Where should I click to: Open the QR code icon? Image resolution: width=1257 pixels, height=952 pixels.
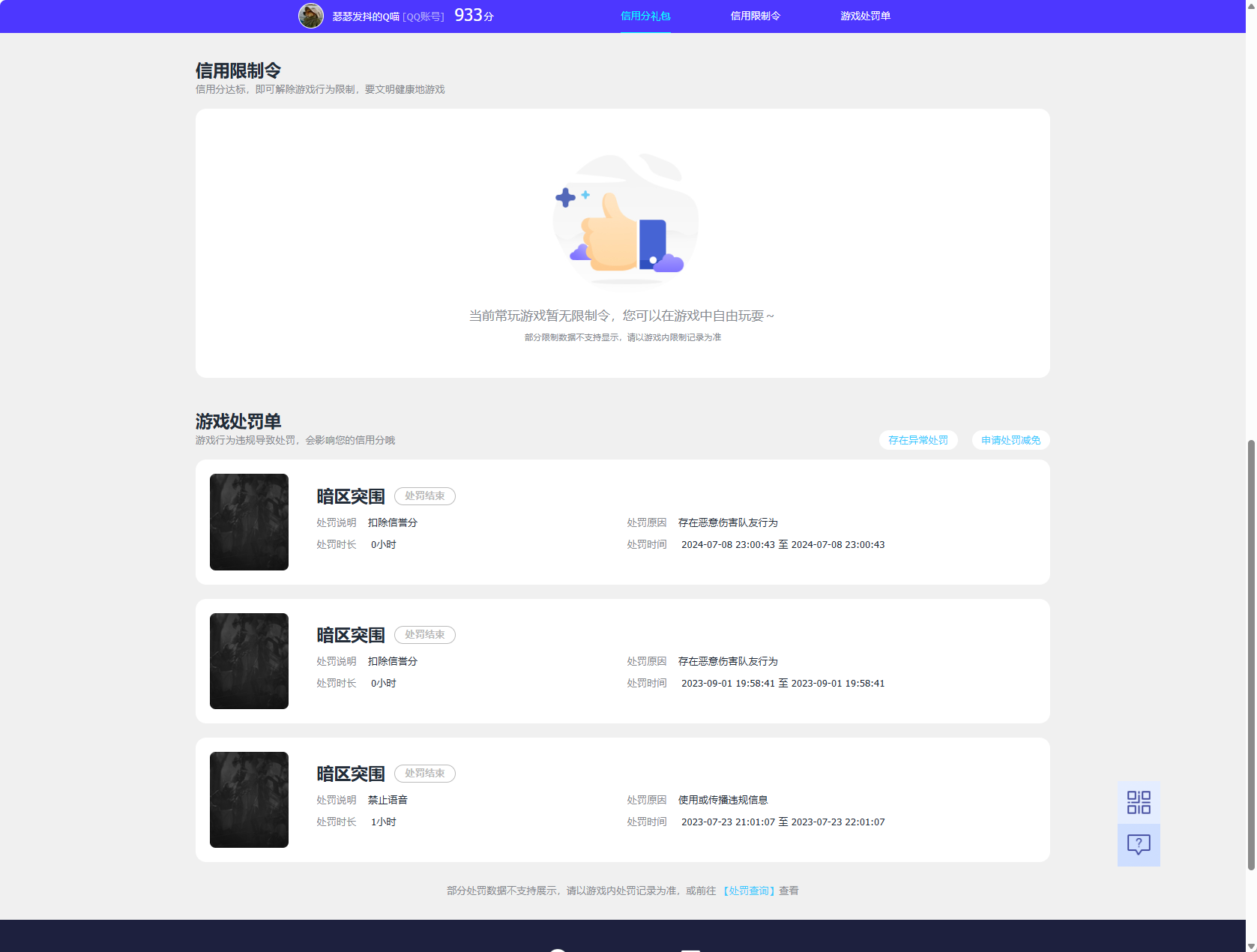[1139, 803]
